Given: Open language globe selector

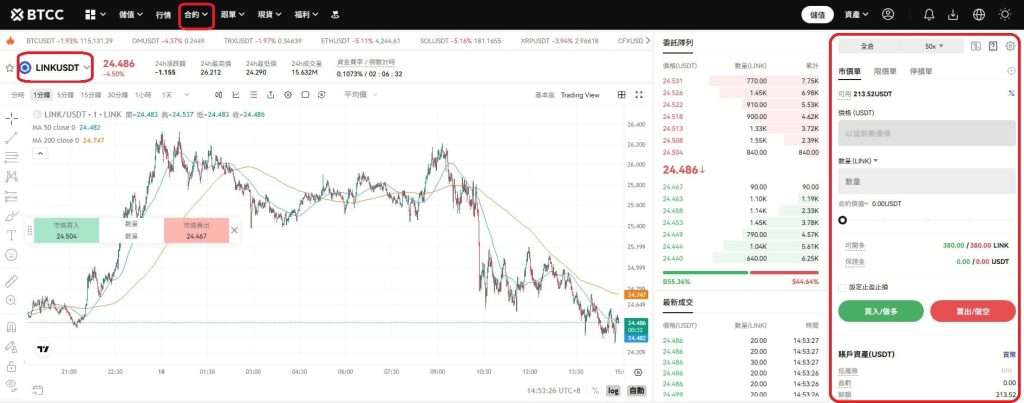Looking at the screenshot, I should [x=979, y=14].
